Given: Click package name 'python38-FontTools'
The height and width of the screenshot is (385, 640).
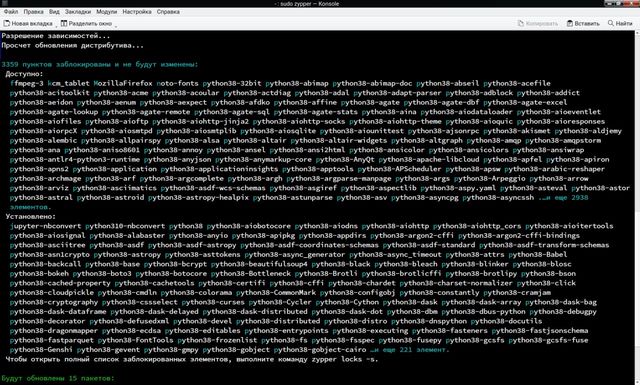Looking at the screenshot, I should [x=136, y=340].
